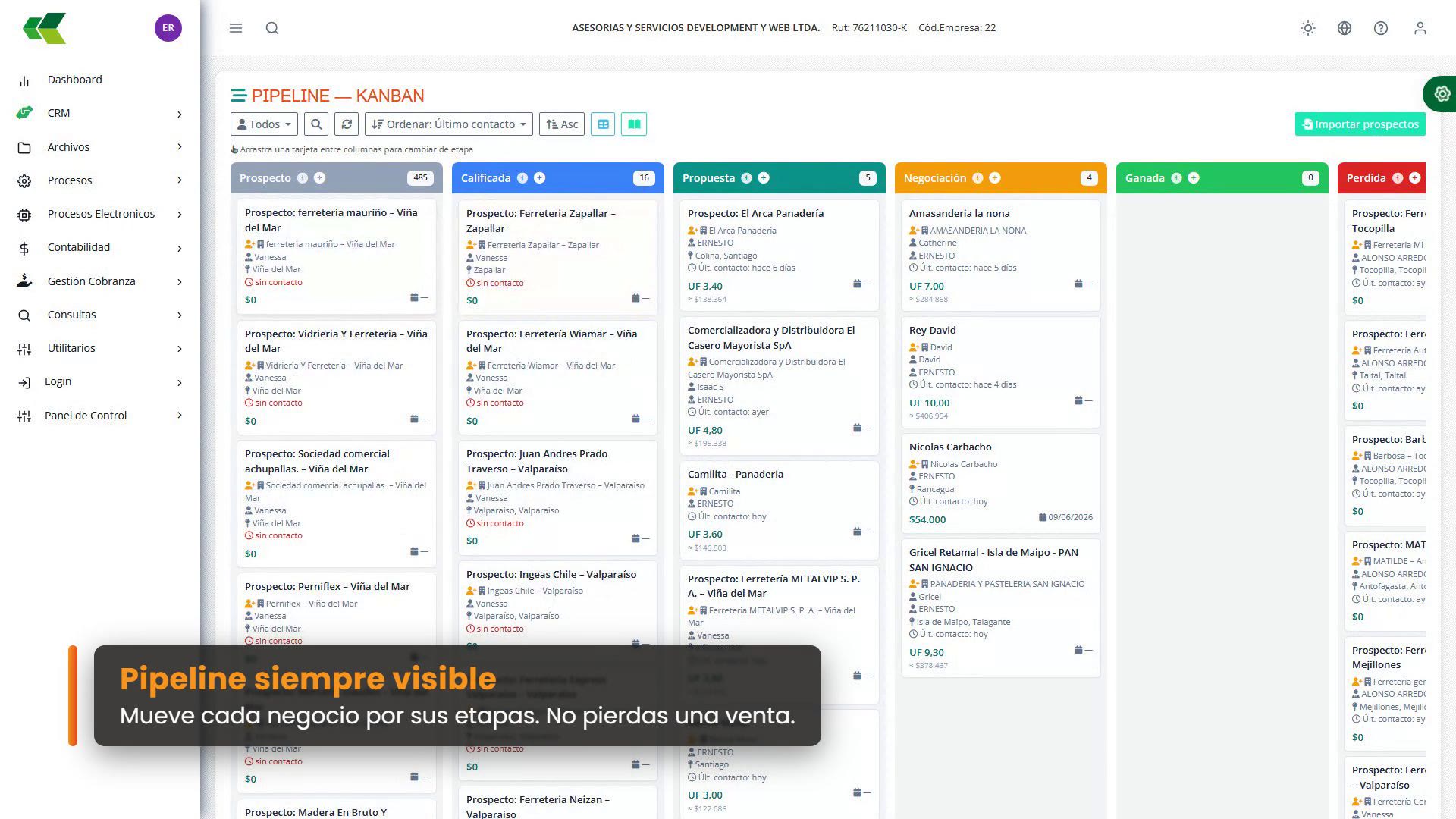
Task: Expand CRM sidebar menu
Action: click(100, 113)
